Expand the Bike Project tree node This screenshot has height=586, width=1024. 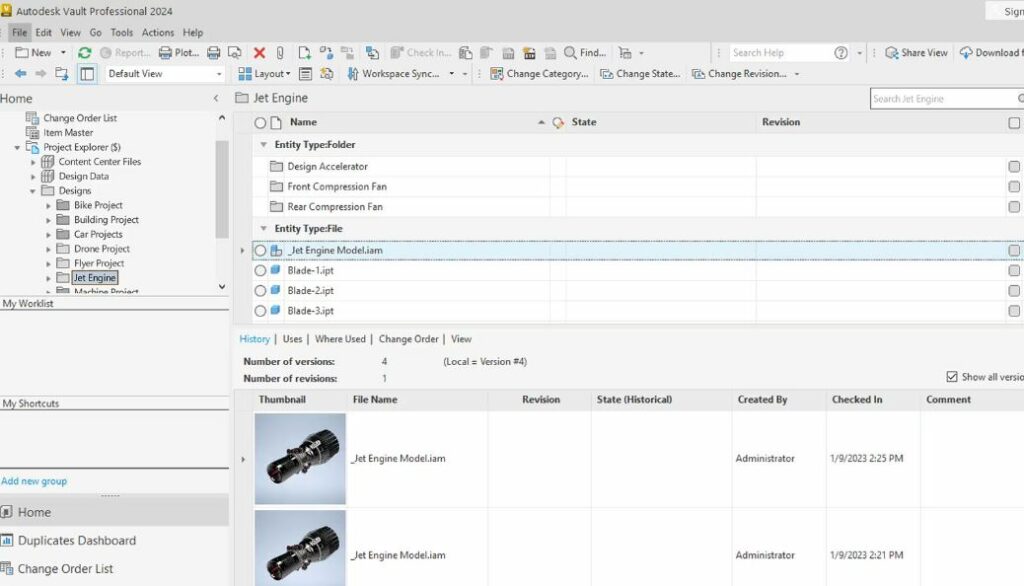pos(48,206)
